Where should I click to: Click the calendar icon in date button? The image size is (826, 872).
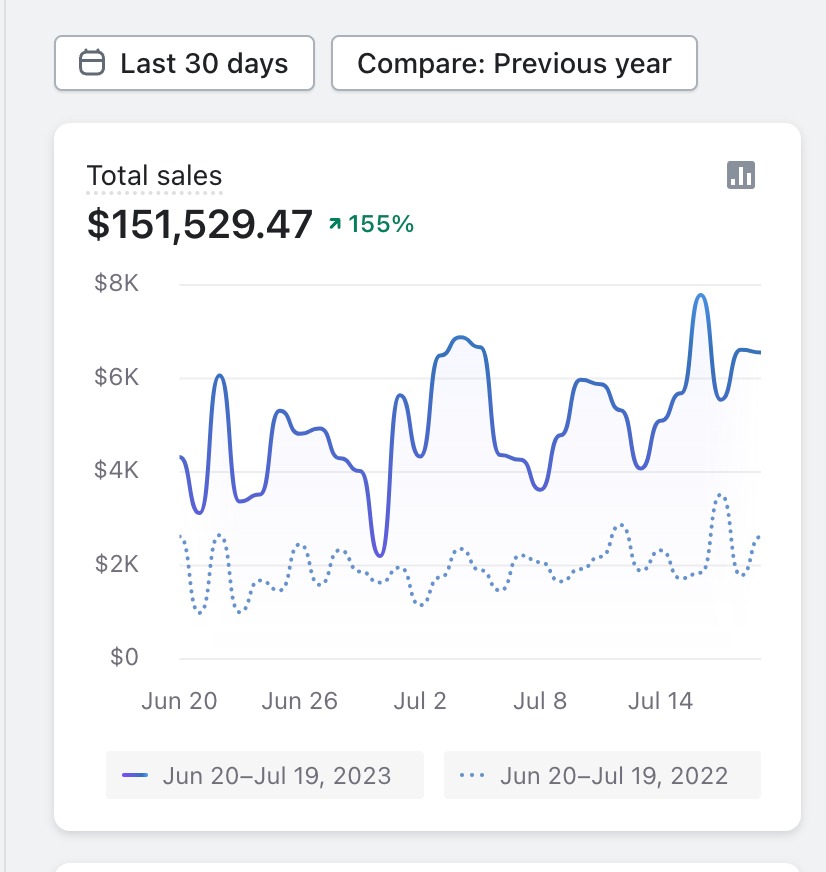tap(92, 62)
